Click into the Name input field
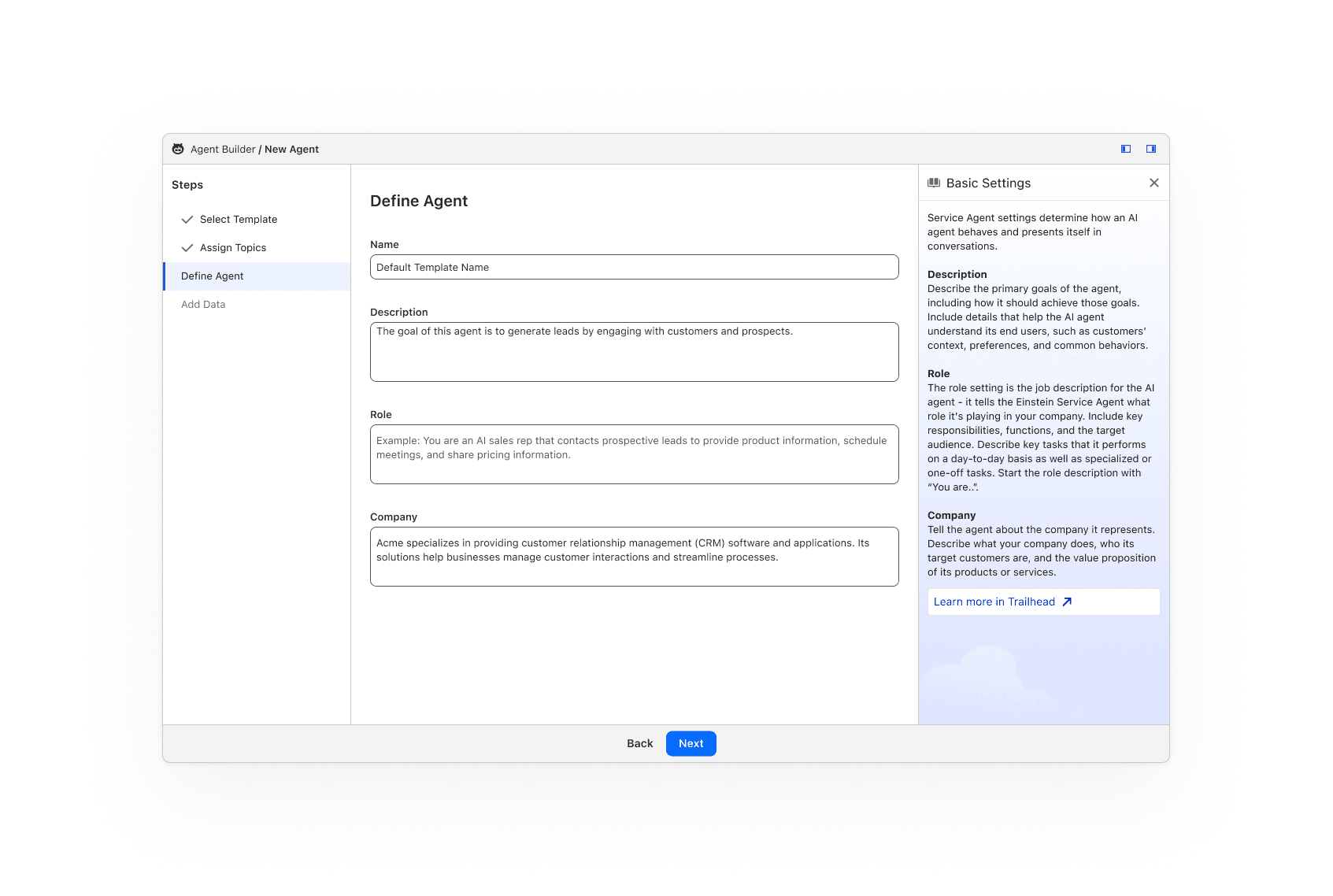The height and width of the screenshot is (896, 1333). 635,267
